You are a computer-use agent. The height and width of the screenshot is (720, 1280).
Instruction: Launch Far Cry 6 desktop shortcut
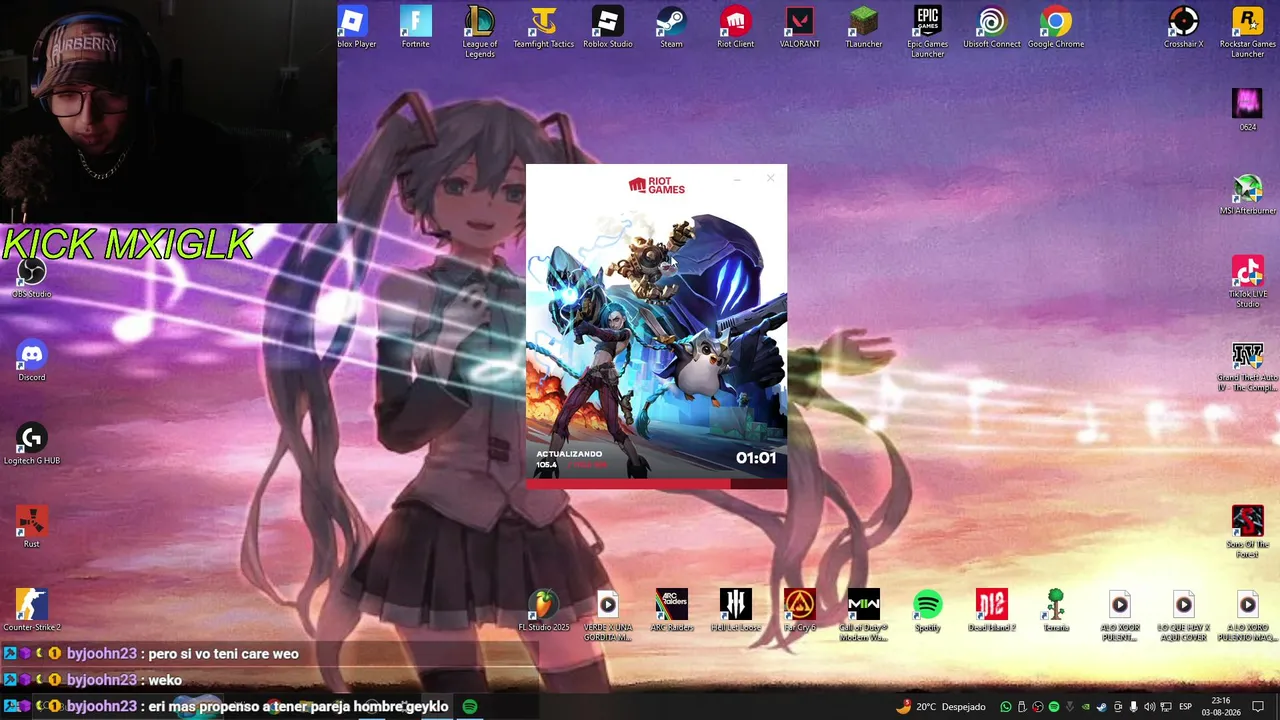[799, 610]
